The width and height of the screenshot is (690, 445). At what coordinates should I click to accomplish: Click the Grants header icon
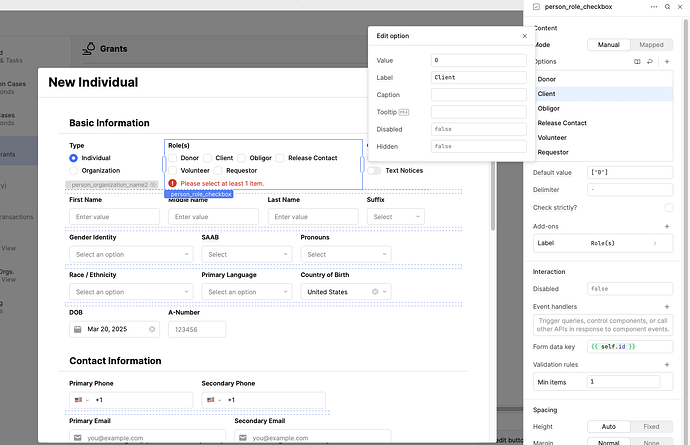pyautogui.click(x=89, y=48)
